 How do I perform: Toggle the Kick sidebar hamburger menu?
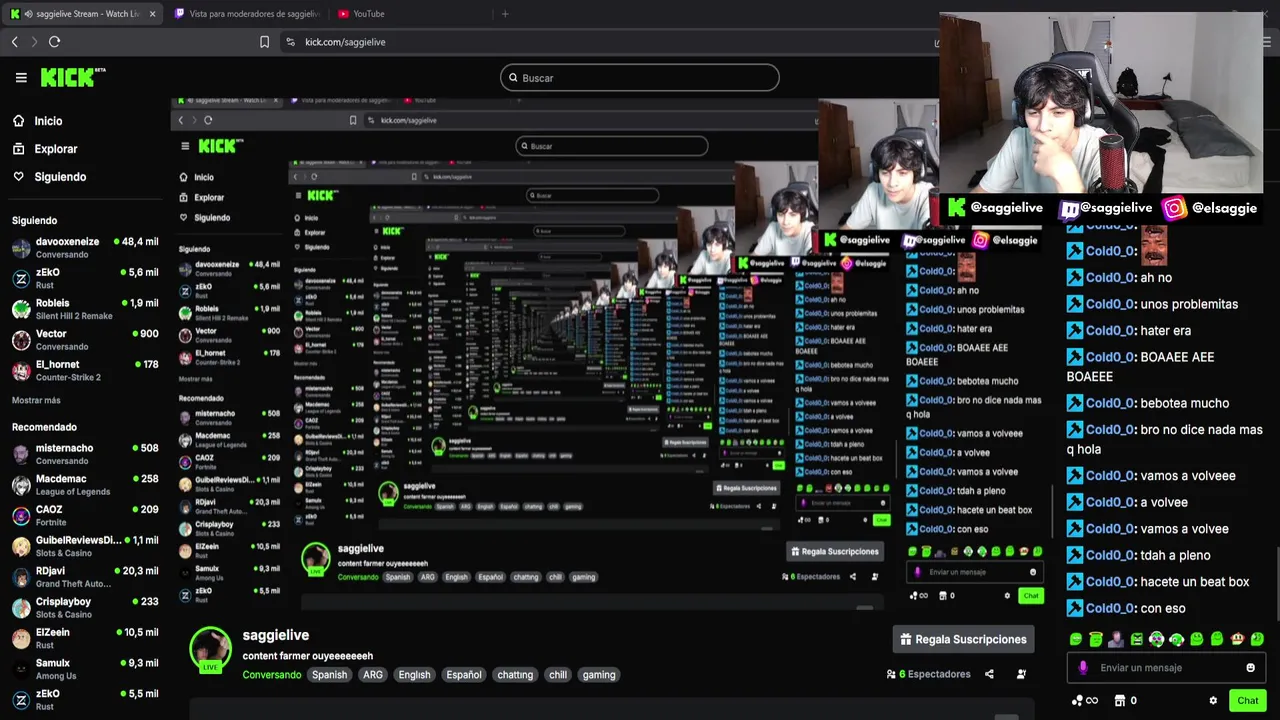point(21,77)
